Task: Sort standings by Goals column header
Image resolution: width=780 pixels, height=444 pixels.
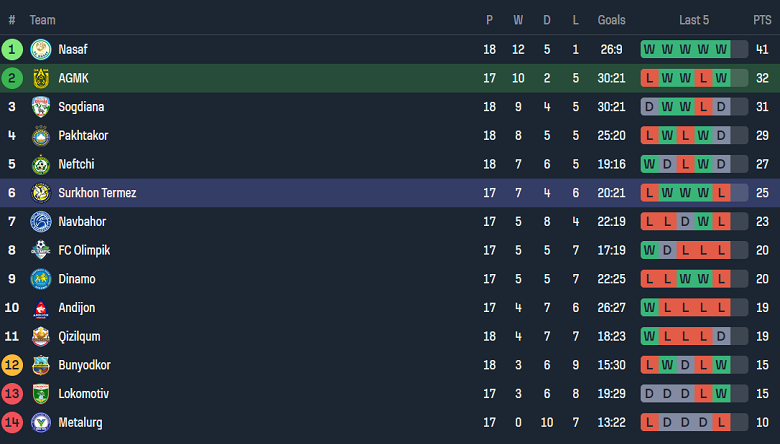Action: [611, 20]
